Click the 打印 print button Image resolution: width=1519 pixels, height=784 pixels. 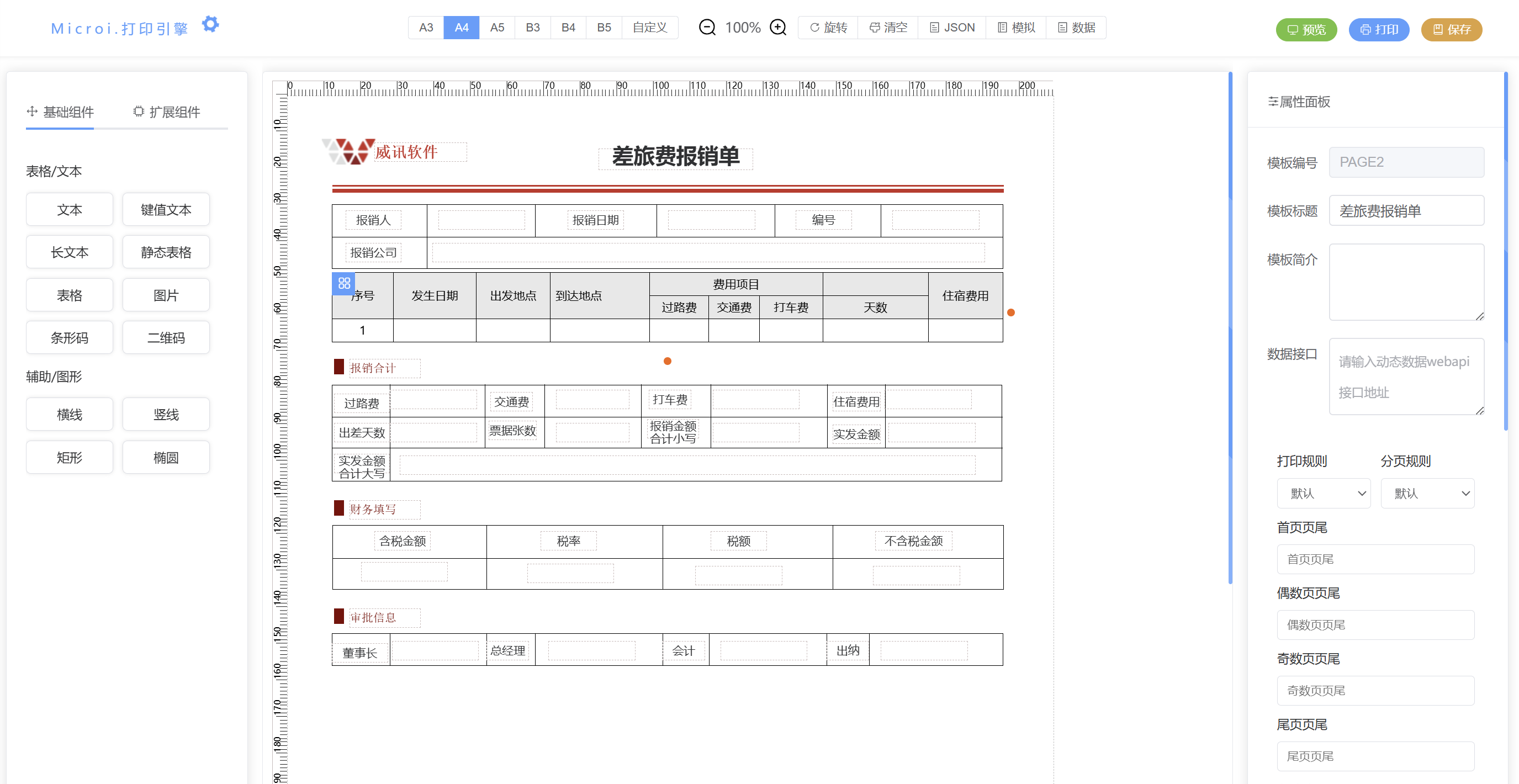[1379, 29]
